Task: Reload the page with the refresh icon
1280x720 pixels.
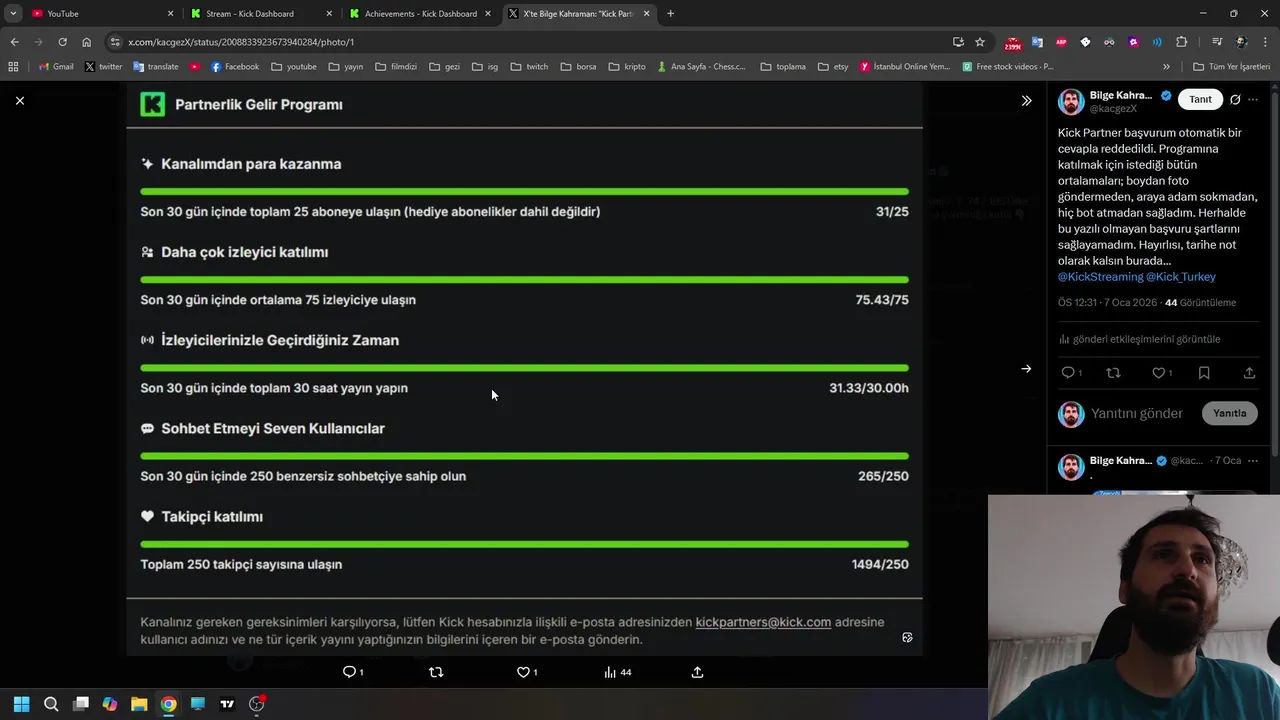Action: (x=62, y=42)
